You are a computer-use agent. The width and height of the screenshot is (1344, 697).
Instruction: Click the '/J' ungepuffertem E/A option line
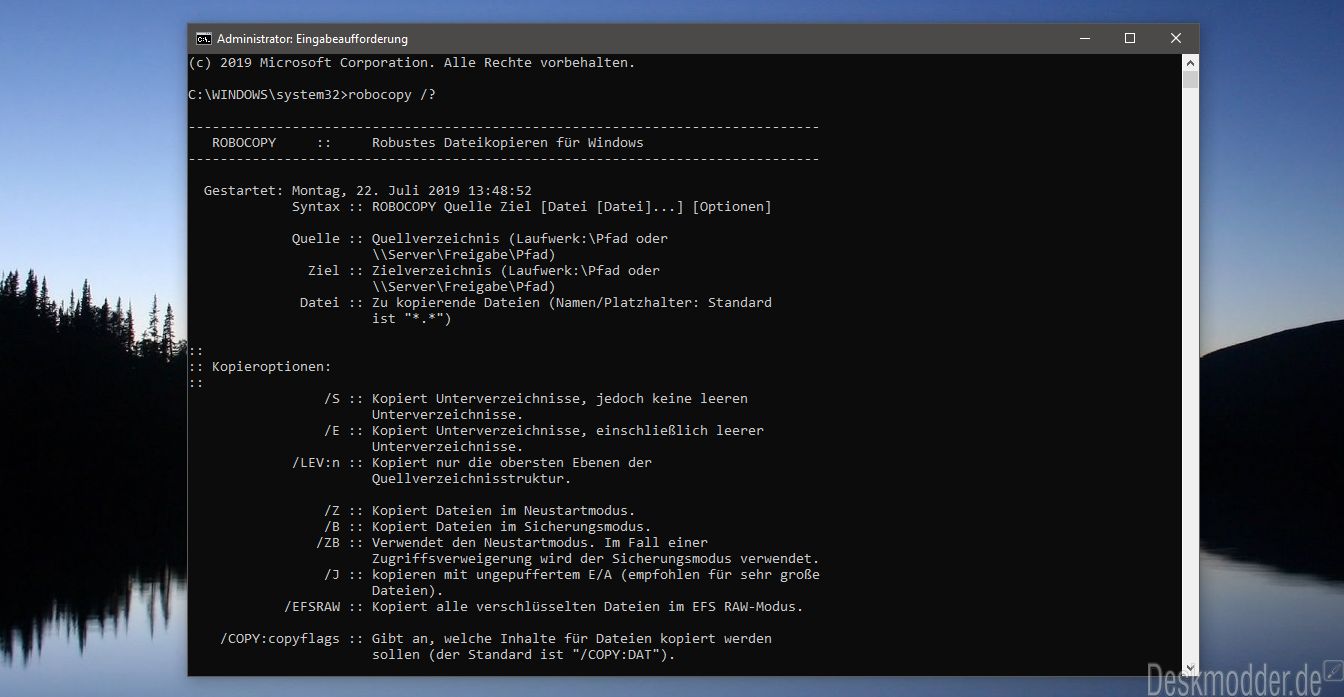(x=572, y=575)
